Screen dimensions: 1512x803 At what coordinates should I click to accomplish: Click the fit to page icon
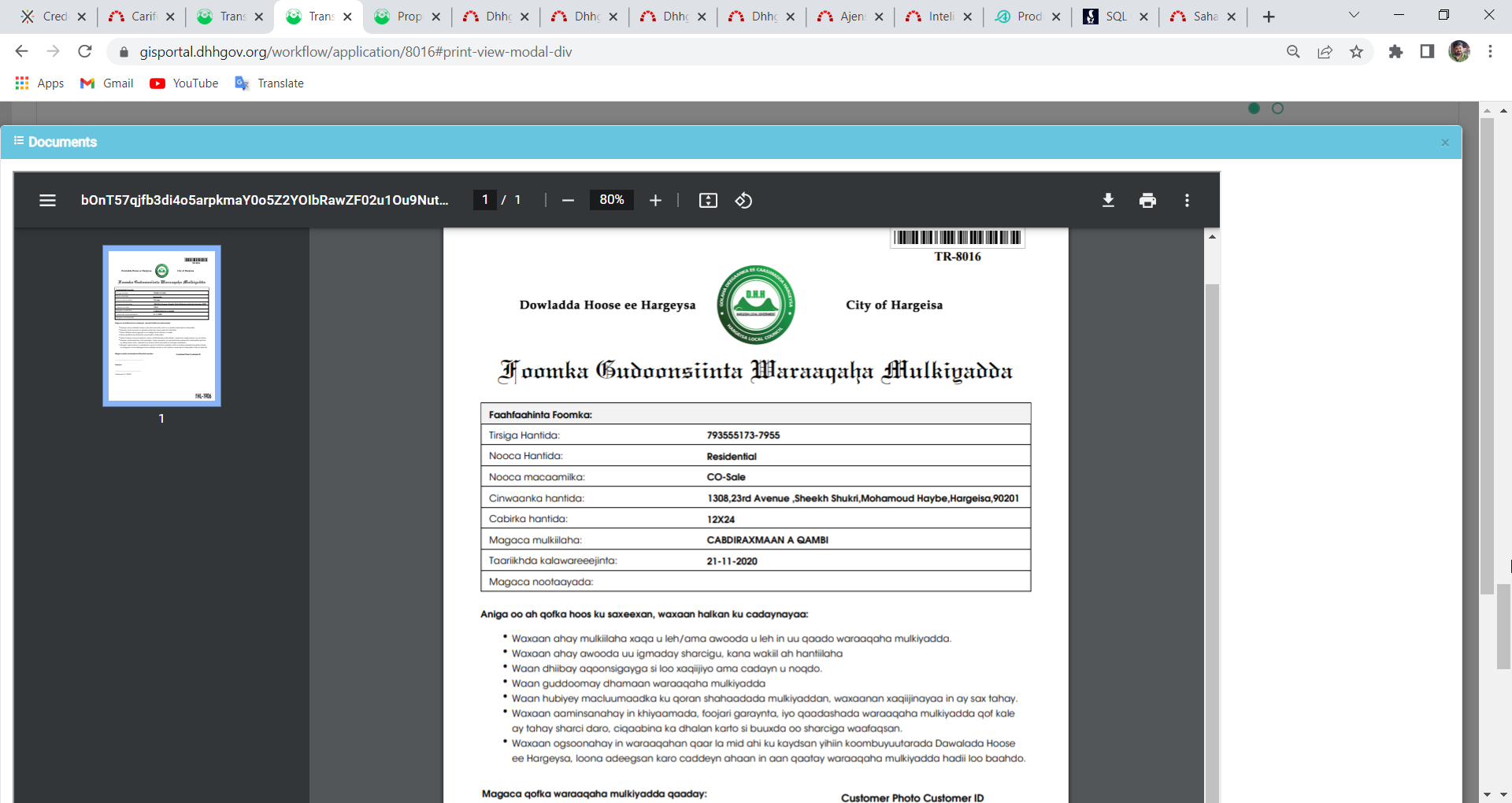point(708,201)
